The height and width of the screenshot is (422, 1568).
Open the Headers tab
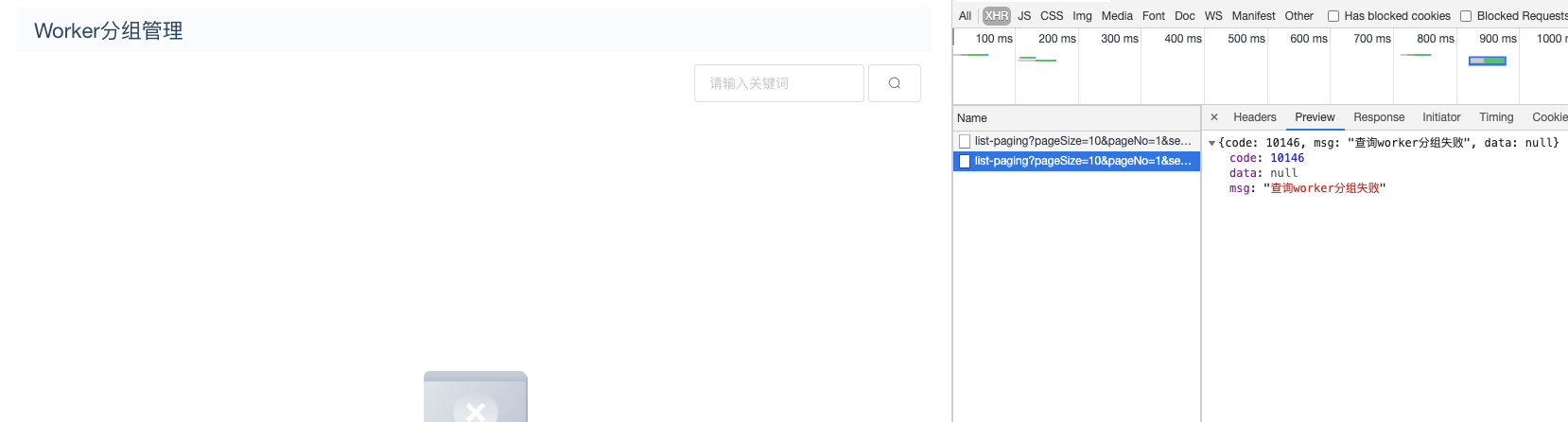coord(1255,117)
